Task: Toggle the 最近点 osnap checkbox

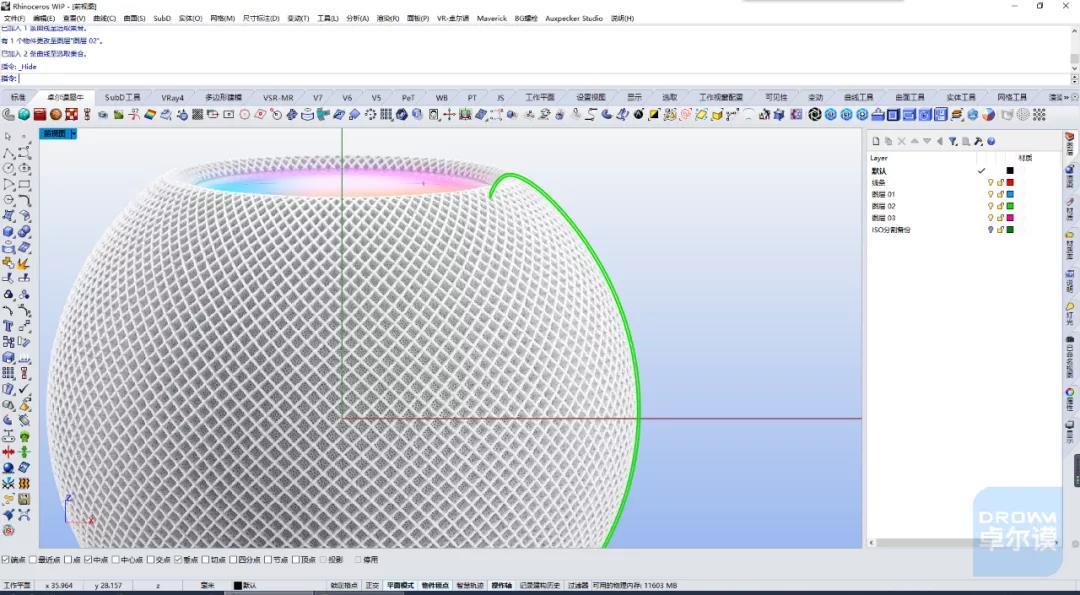Action: click(33, 560)
